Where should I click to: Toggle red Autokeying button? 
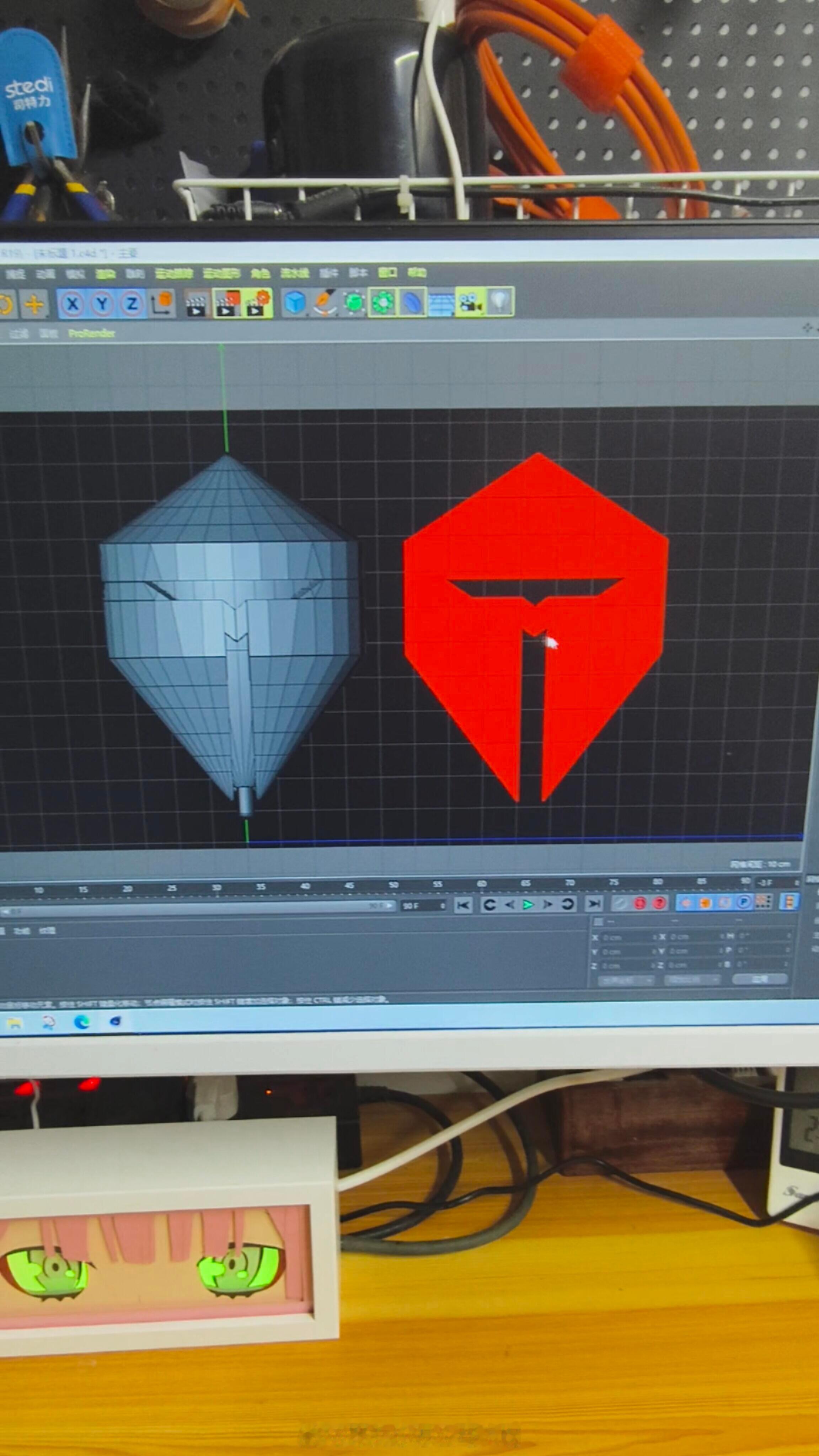pos(639,903)
